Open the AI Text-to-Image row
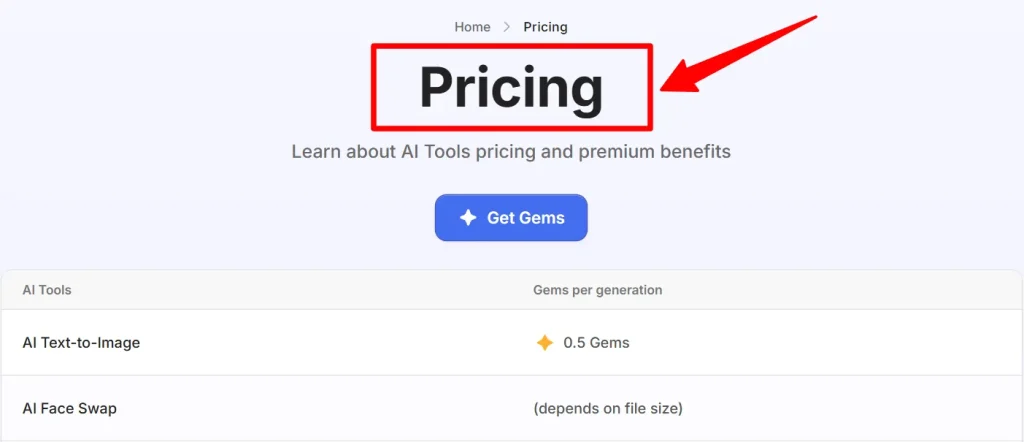The image size is (1024, 442). pyautogui.click(x=81, y=343)
